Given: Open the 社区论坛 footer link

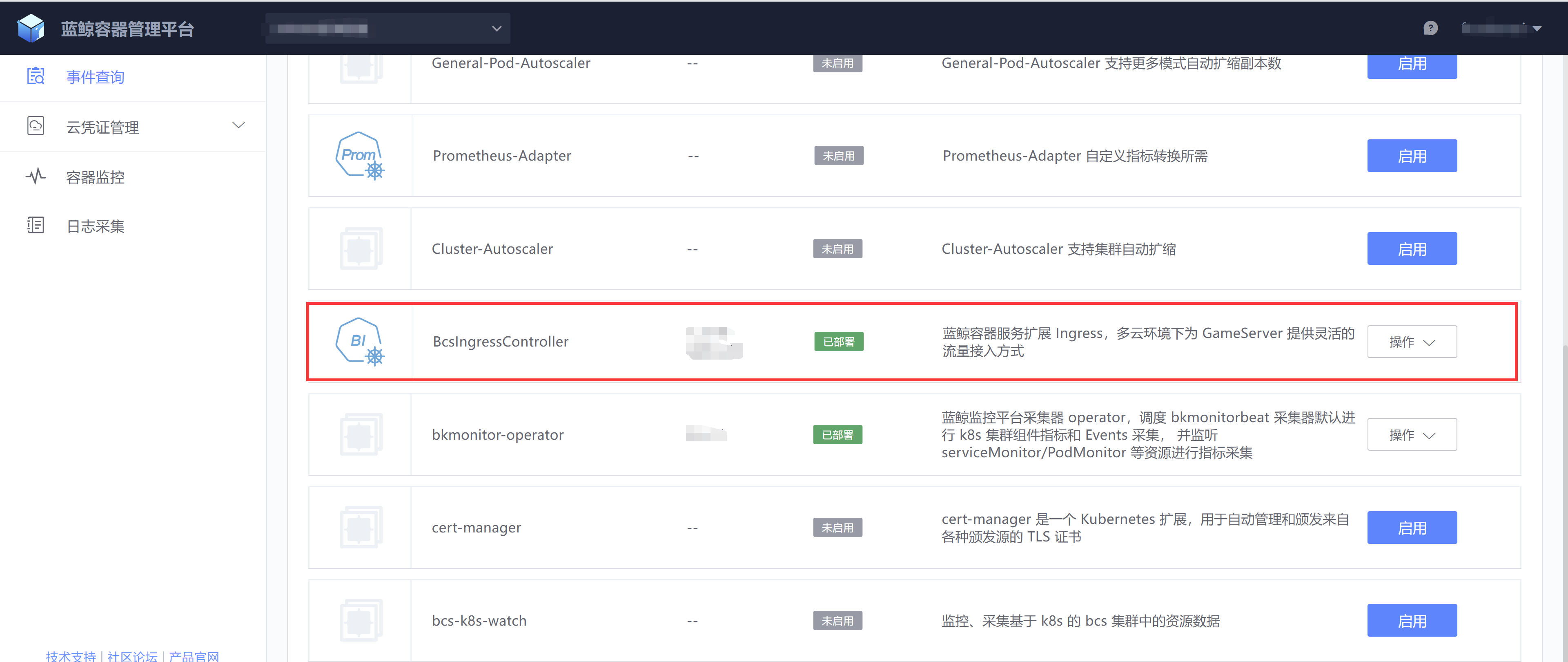Looking at the screenshot, I should pyautogui.click(x=132, y=656).
